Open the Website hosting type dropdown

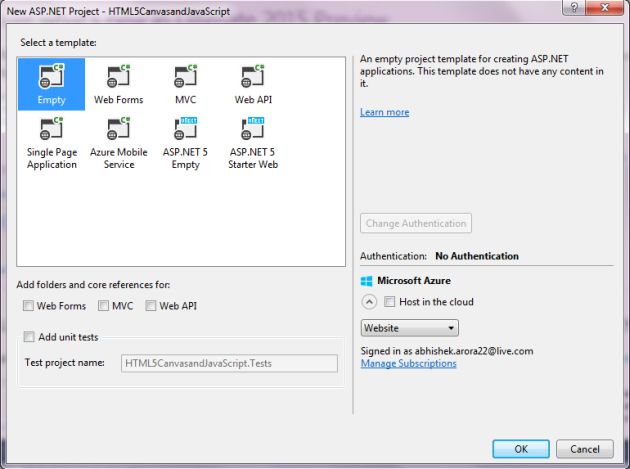409,328
